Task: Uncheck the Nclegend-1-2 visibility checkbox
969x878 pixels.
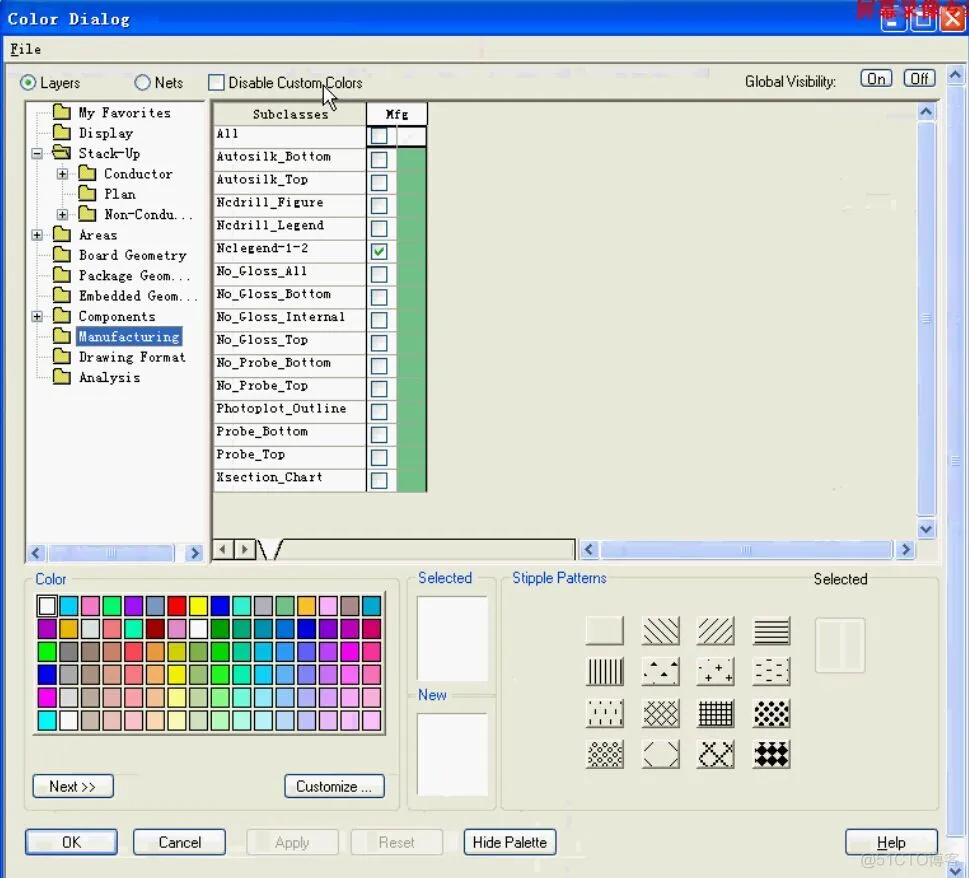Action: (379, 251)
